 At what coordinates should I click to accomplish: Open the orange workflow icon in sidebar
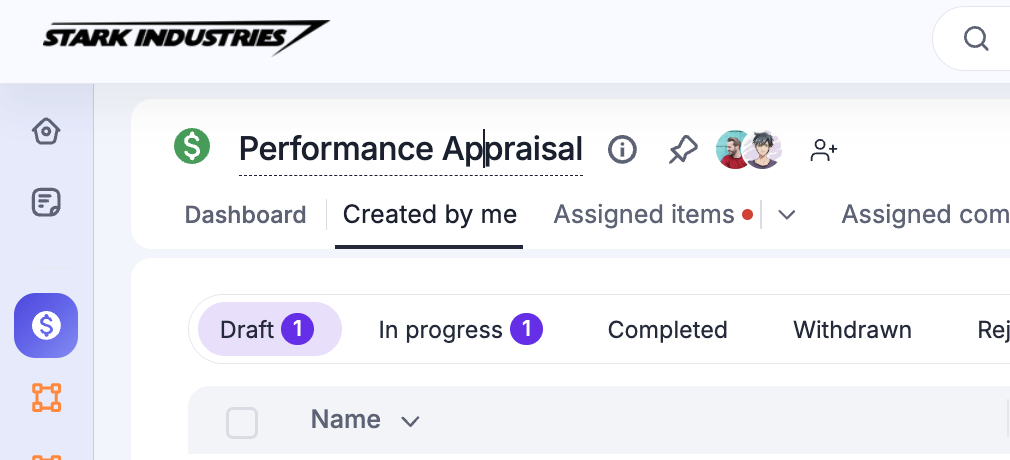46,397
